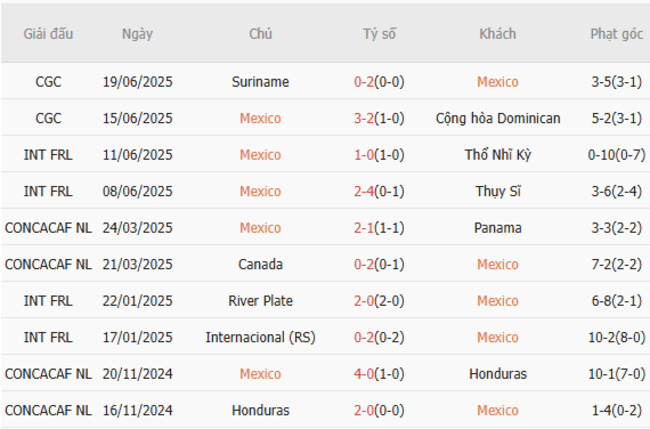Open the Cộng hòa Dominican team link
The image size is (650, 429).
497,118
